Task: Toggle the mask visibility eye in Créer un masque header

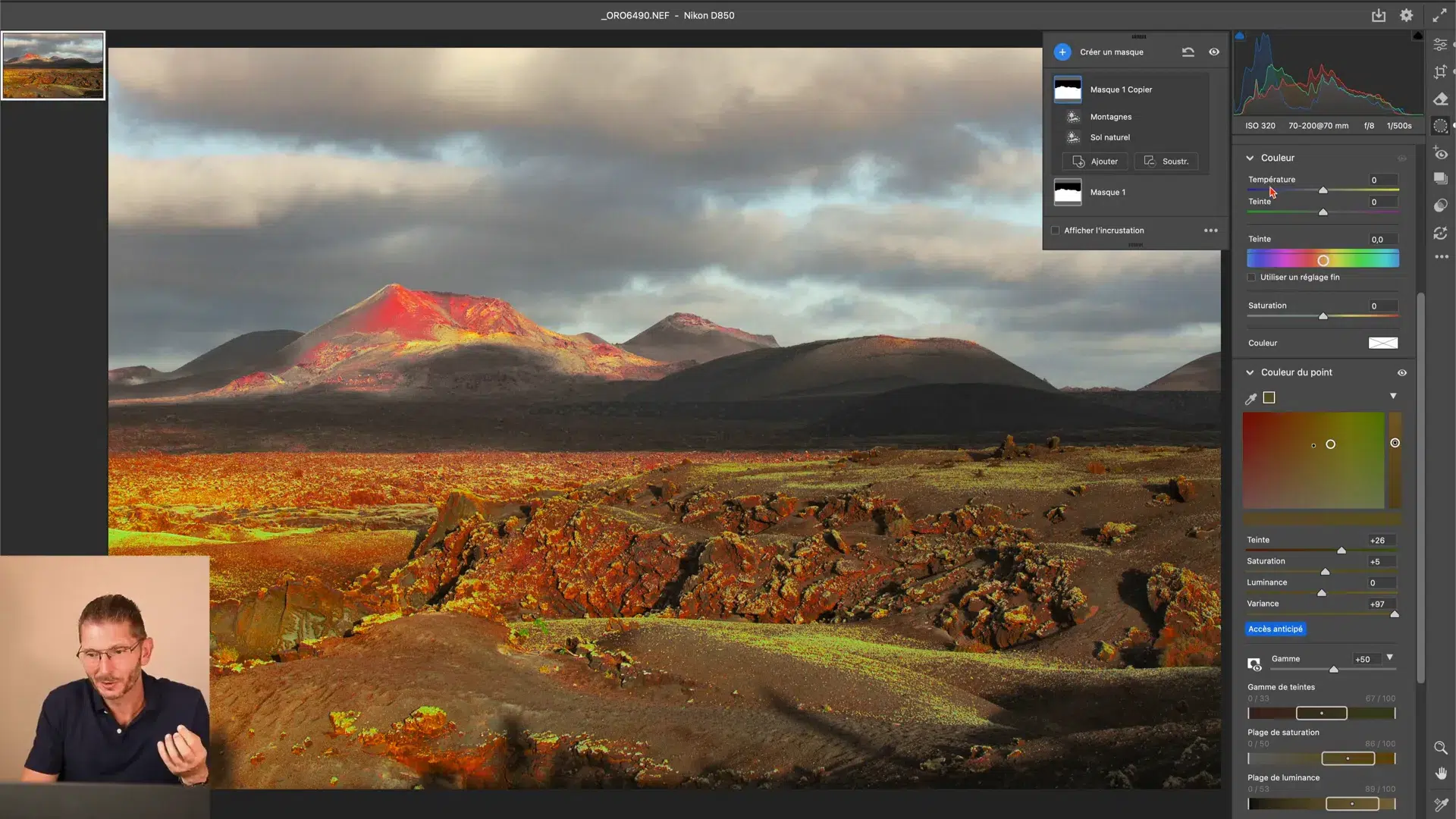Action: click(1214, 52)
